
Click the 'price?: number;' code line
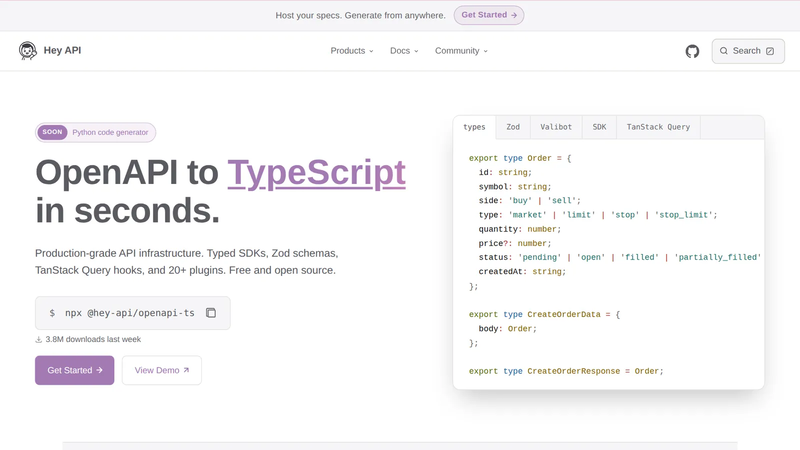click(x=515, y=244)
